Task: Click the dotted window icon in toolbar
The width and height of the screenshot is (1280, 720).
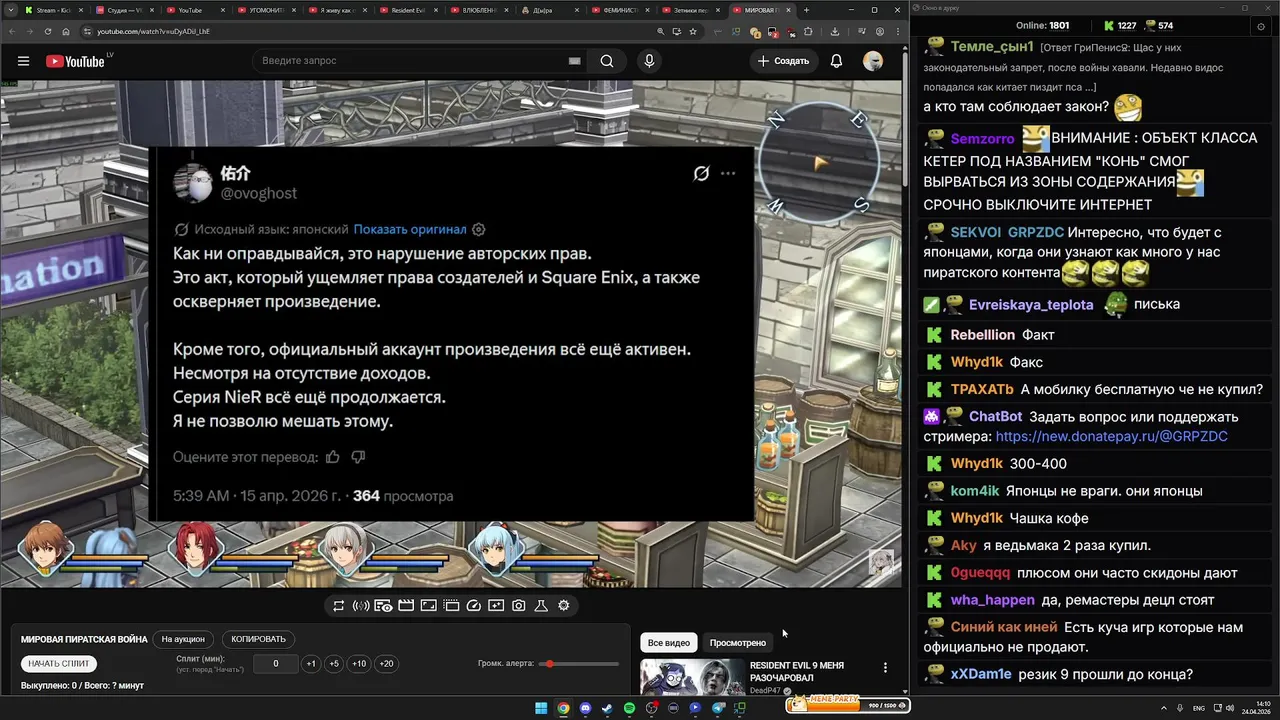Action: point(451,606)
